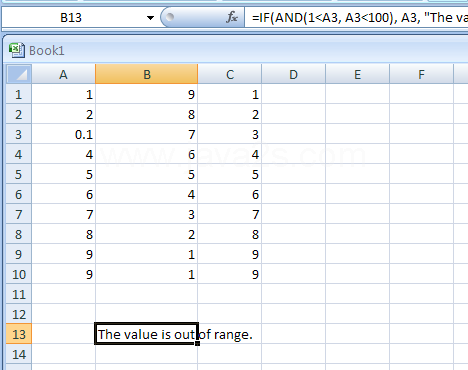The height and width of the screenshot is (370, 468).
Task: Click the Select All corner button
Action: click(x=19, y=74)
